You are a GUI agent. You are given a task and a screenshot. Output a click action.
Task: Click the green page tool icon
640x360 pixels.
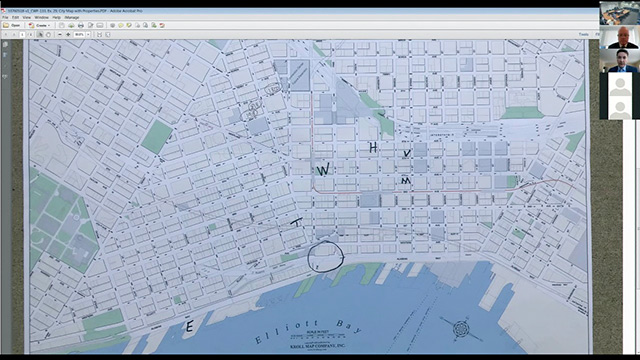(154, 25)
